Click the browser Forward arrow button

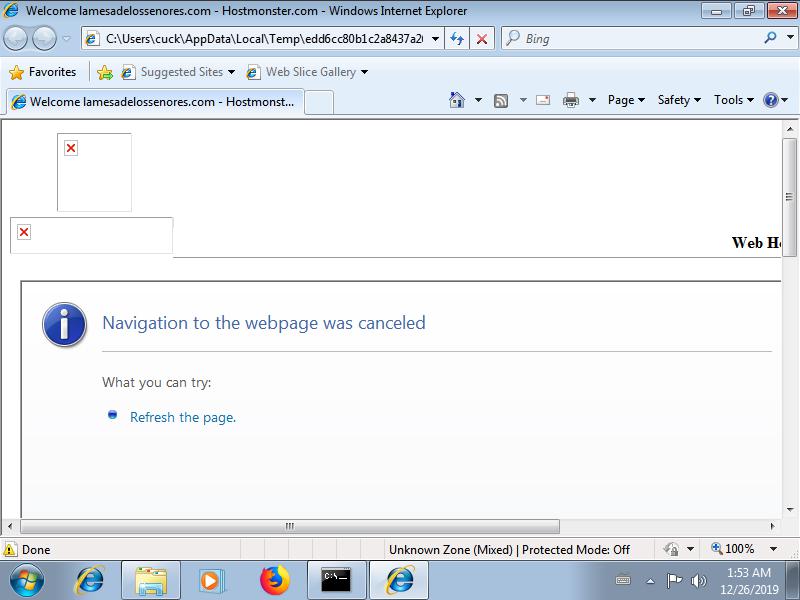pyautogui.click(x=44, y=39)
